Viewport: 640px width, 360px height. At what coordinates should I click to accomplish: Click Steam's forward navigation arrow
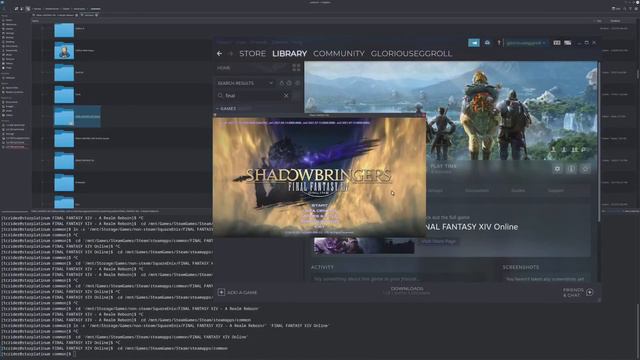pos(231,53)
